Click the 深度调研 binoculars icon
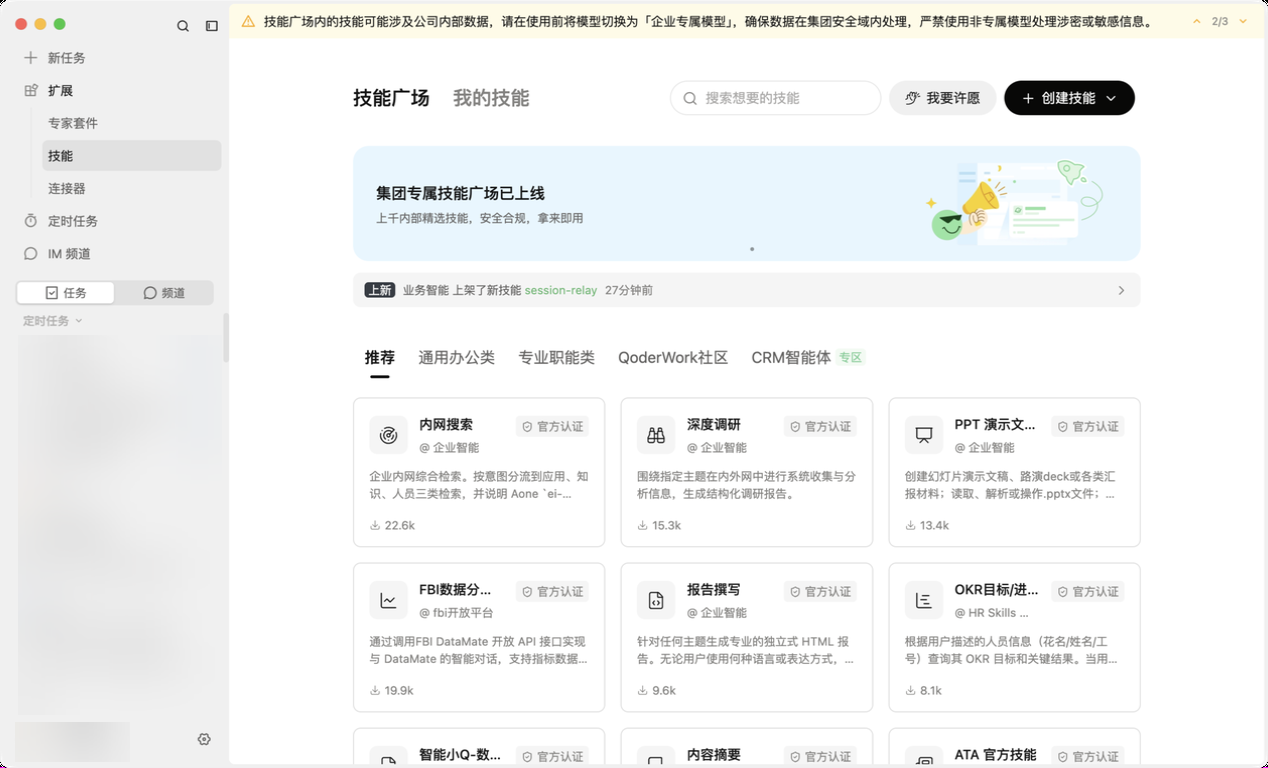 coord(656,435)
